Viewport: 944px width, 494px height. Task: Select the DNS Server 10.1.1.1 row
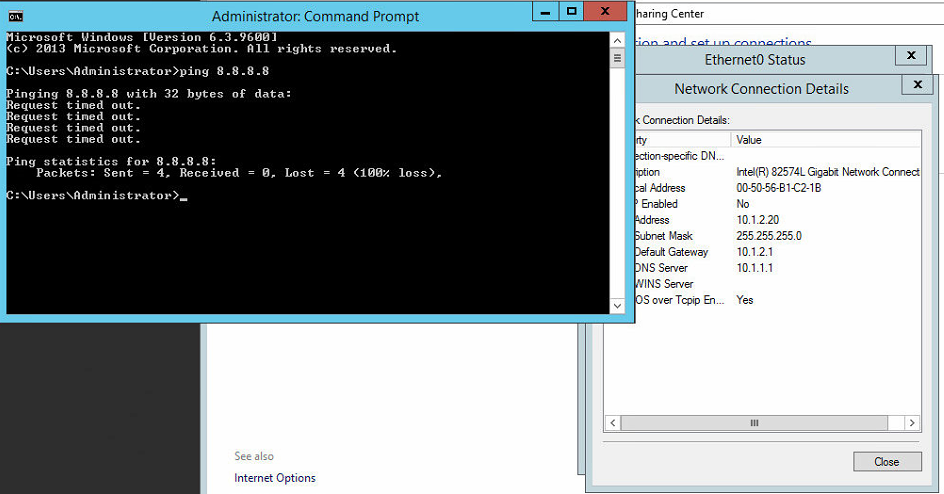tap(770, 268)
